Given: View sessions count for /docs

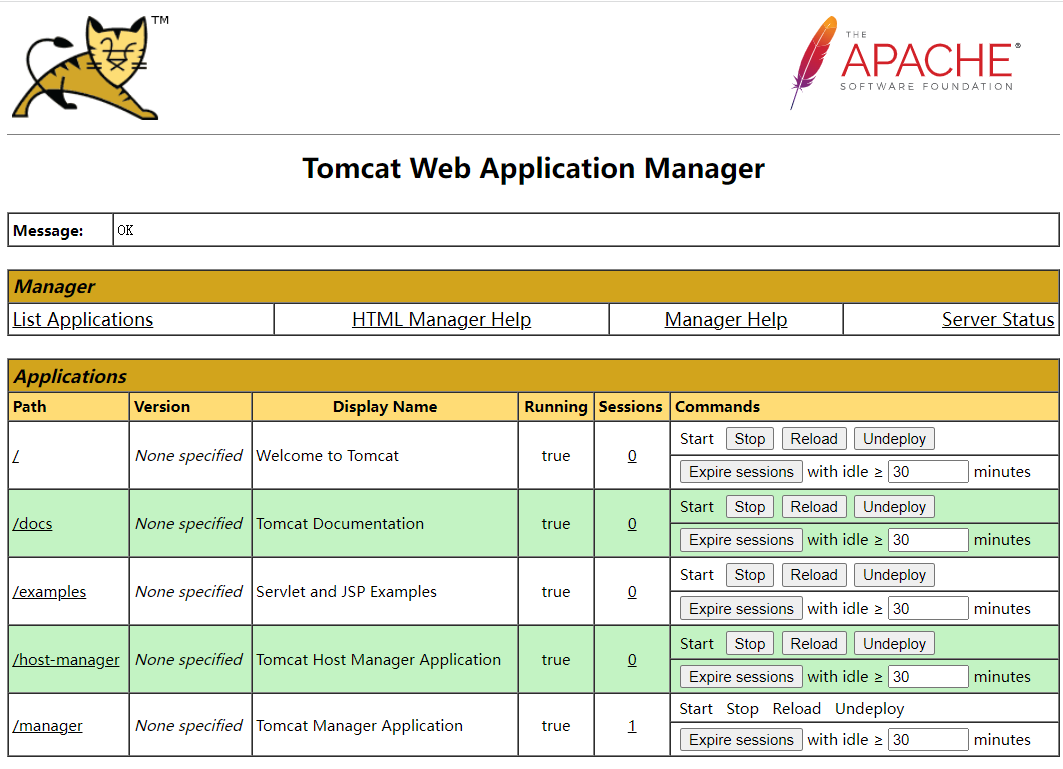Looking at the screenshot, I should point(632,524).
